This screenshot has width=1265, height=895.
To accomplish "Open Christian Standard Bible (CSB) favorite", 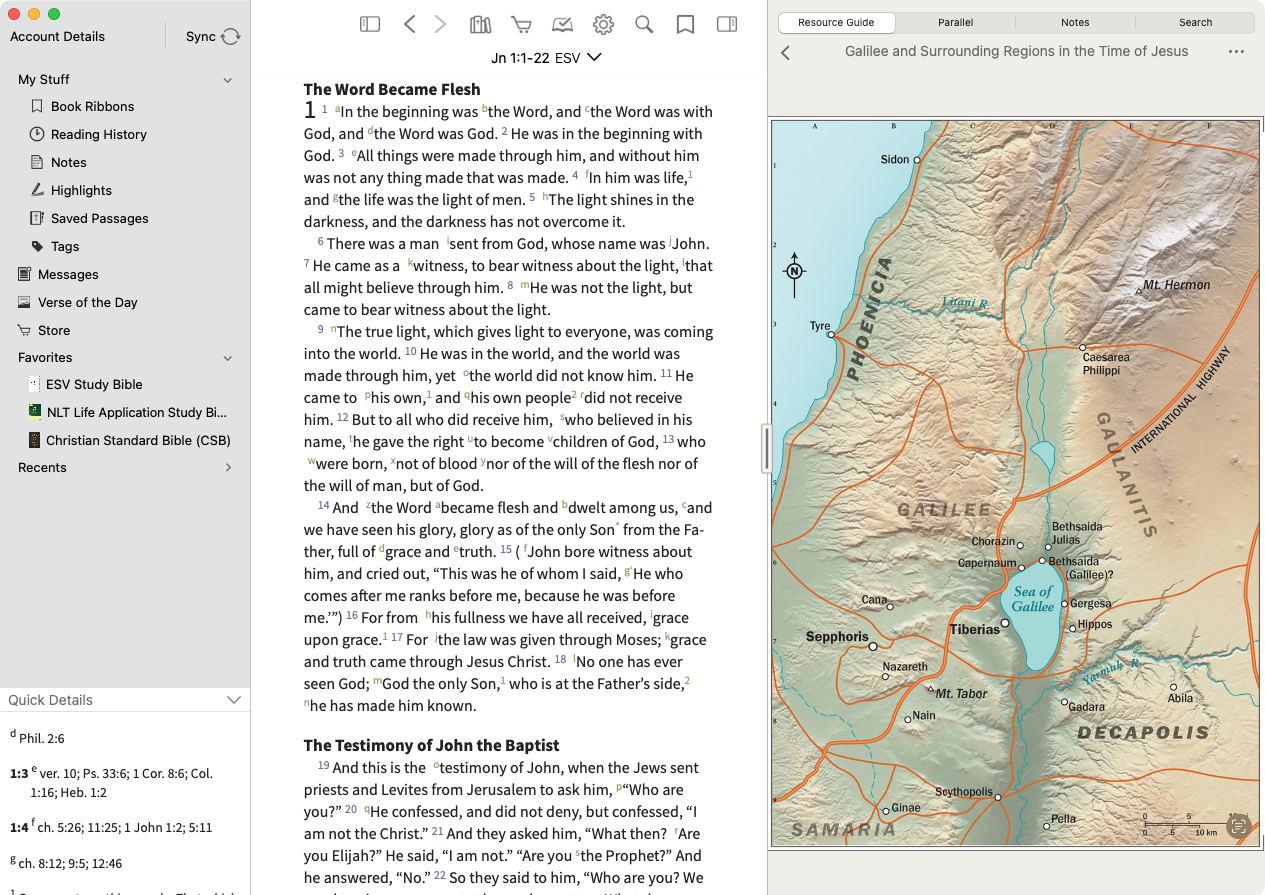I will [138, 440].
